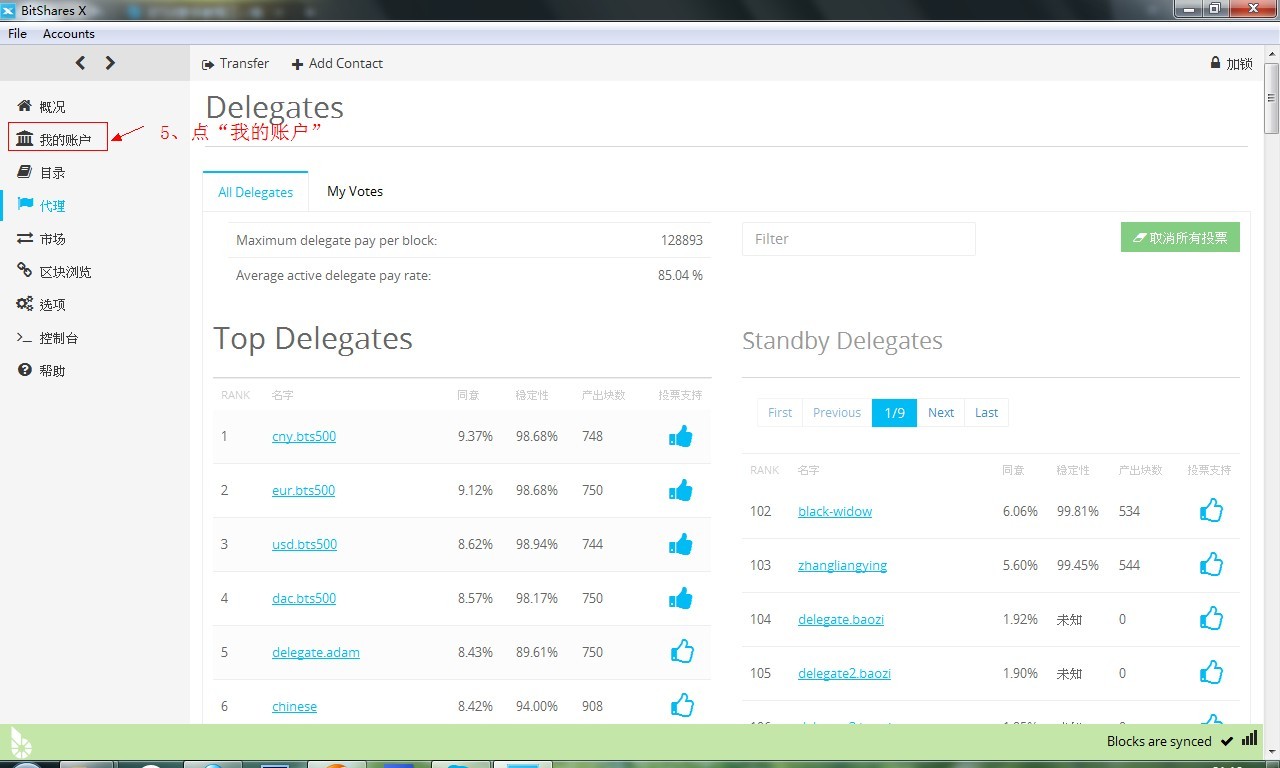Lock the wallet with 加锁
The image size is (1280, 768).
1231,63
